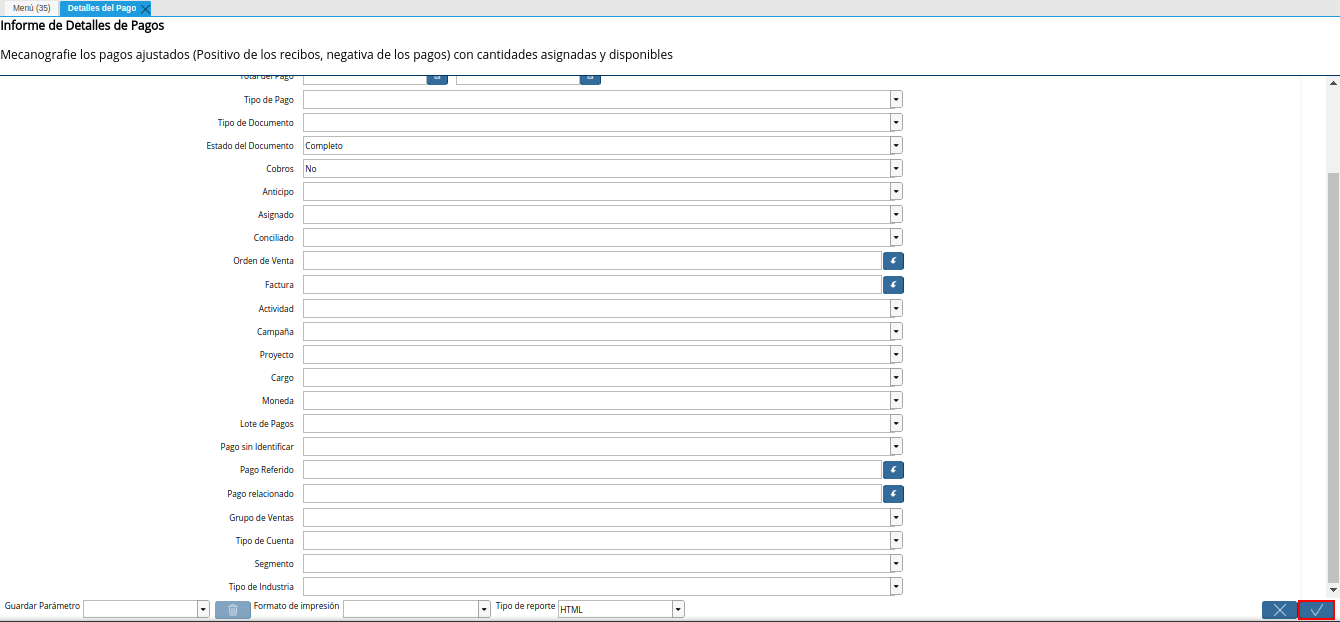Open Moneda dropdown arrow
This screenshot has width=1340, height=622.
coord(896,401)
